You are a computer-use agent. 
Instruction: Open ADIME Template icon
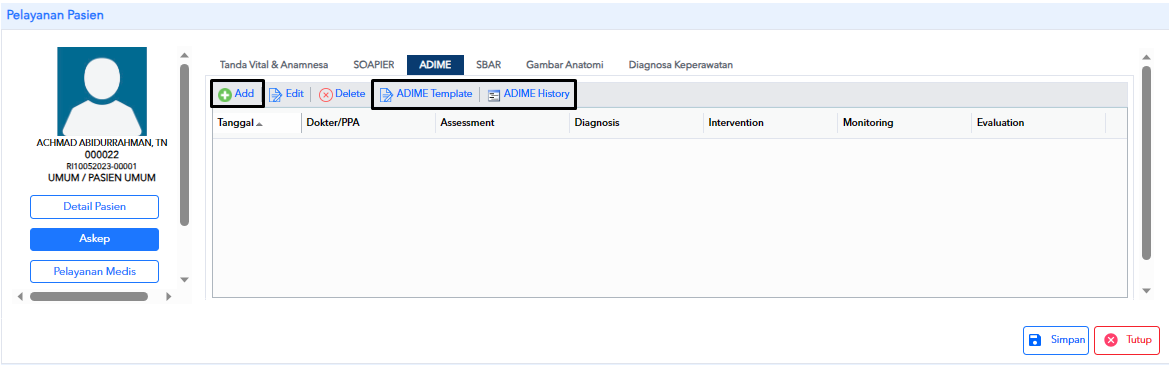386,95
